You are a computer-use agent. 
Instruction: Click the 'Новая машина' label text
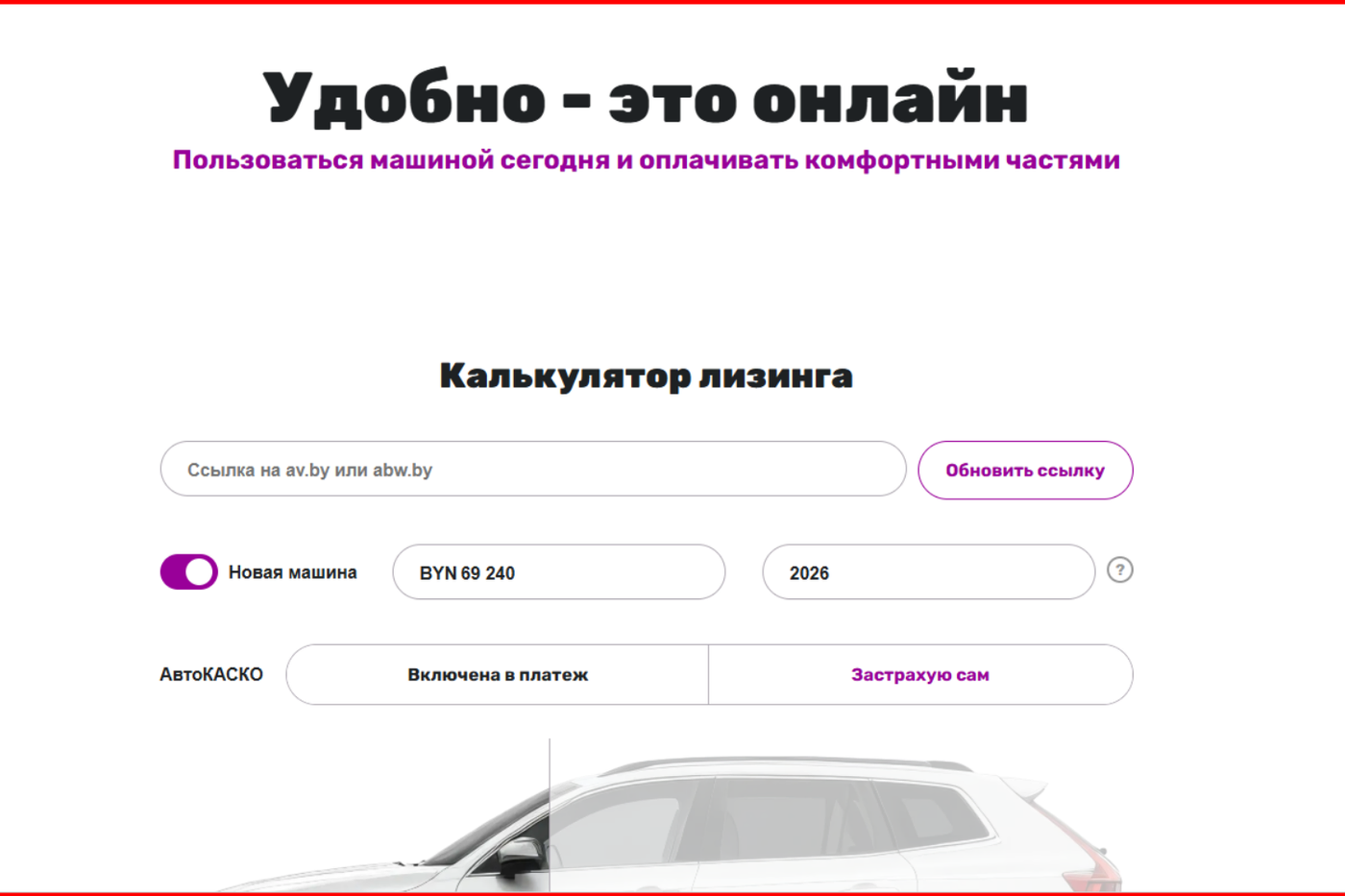292,572
